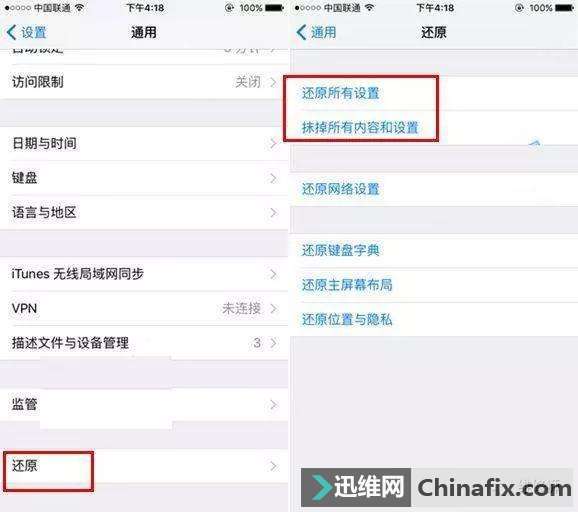The width and height of the screenshot is (578, 512).
Task: Open VPN row showing 未连接
Action: pos(144,309)
